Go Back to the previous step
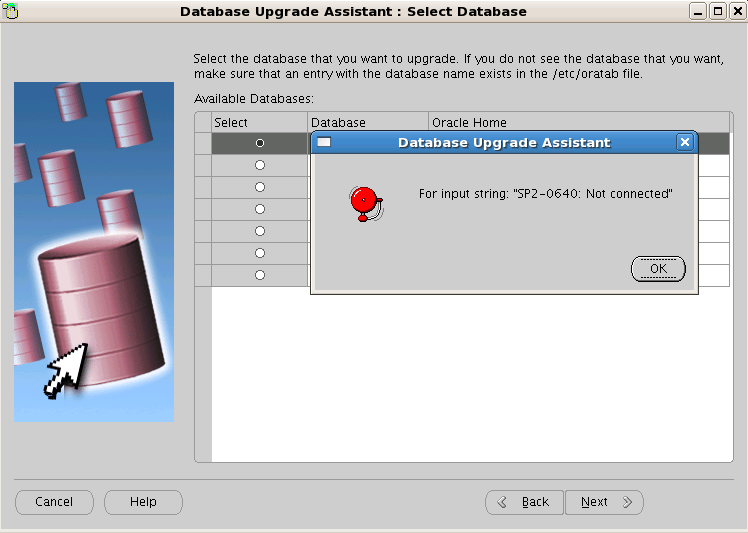Screen dimensions: 748x533 click(x=524, y=502)
